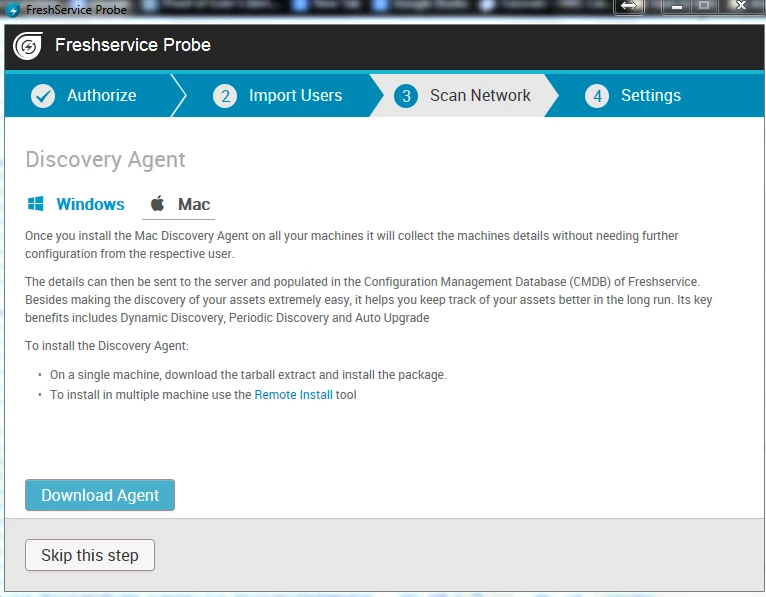
Task: Click the 'On a single machine' bullet text
Action: (x=248, y=375)
